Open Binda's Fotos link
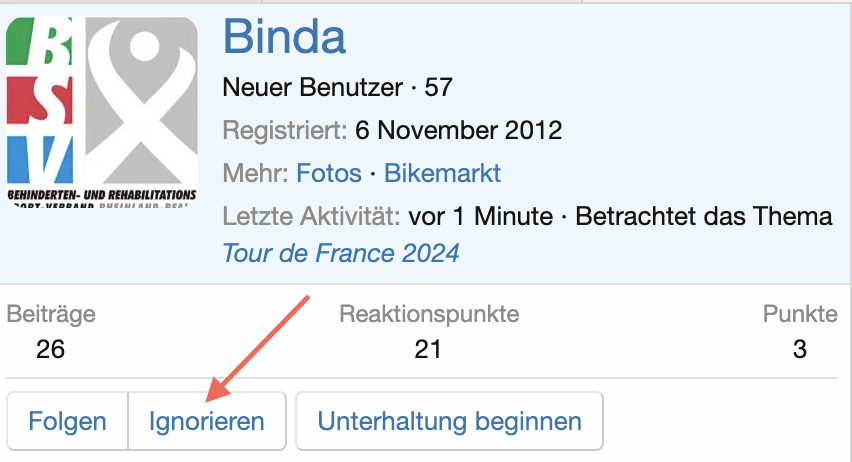The width and height of the screenshot is (852, 462). pos(328,174)
